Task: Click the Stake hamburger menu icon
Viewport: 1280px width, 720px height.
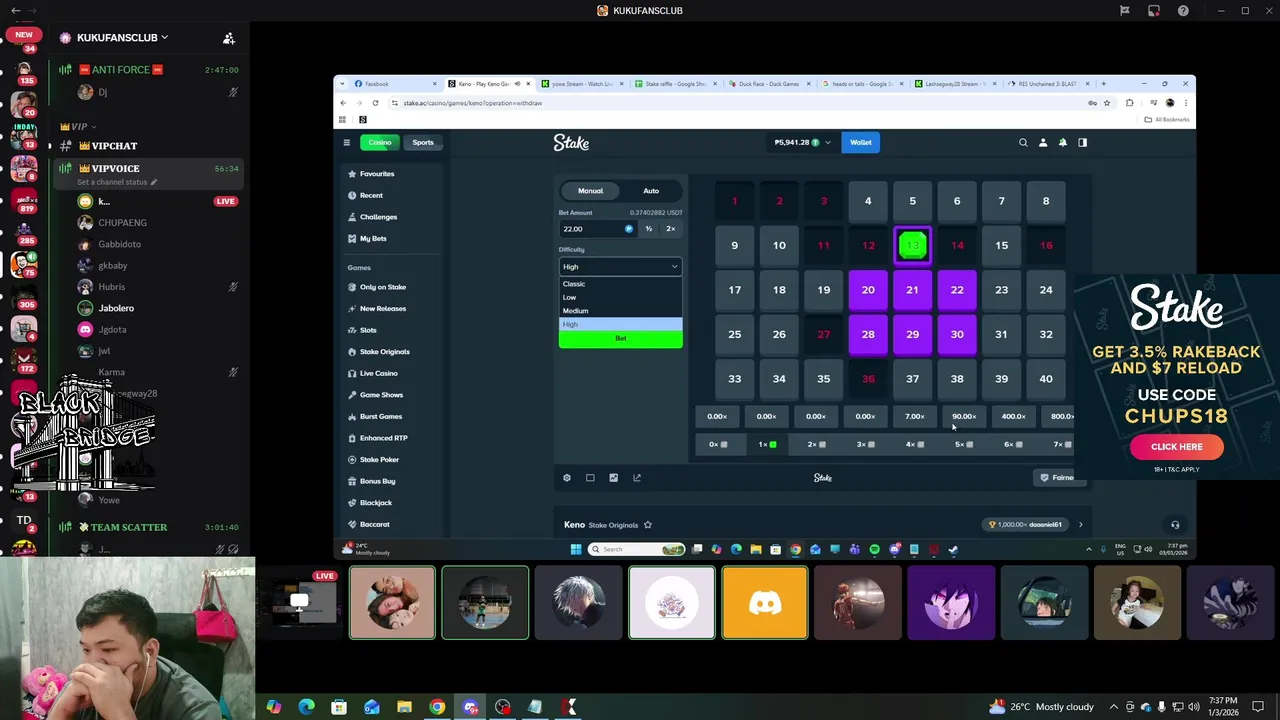Action: pos(346,142)
